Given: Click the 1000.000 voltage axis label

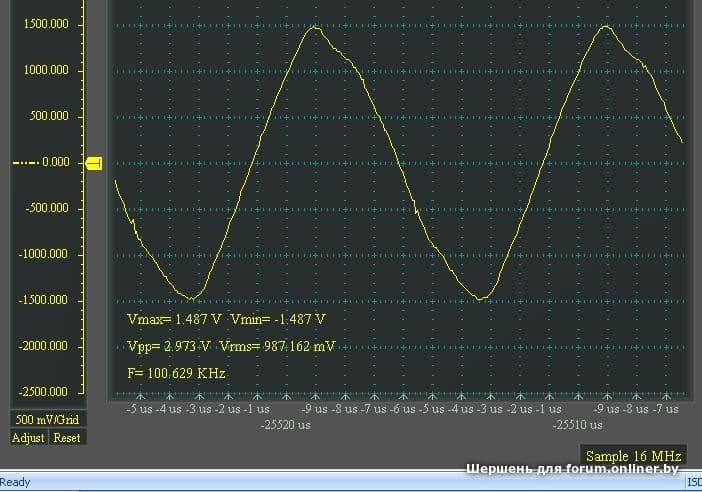Looking at the screenshot, I should (x=46, y=70).
